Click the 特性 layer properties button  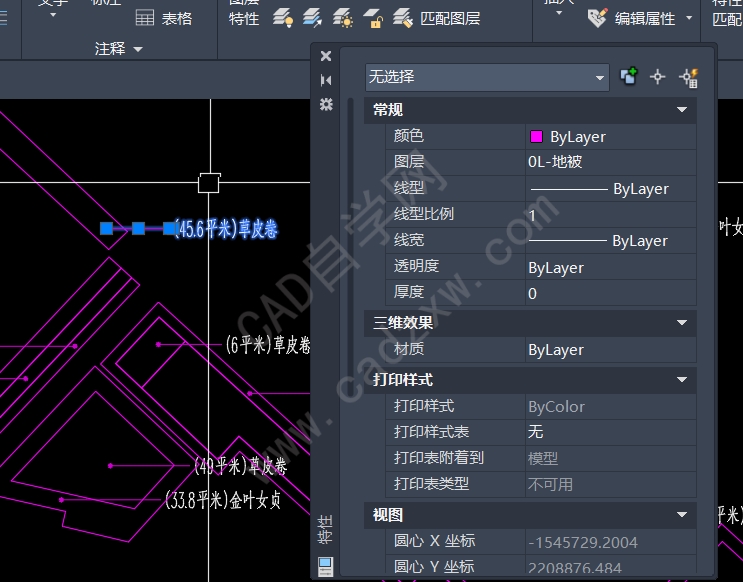point(244,18)
